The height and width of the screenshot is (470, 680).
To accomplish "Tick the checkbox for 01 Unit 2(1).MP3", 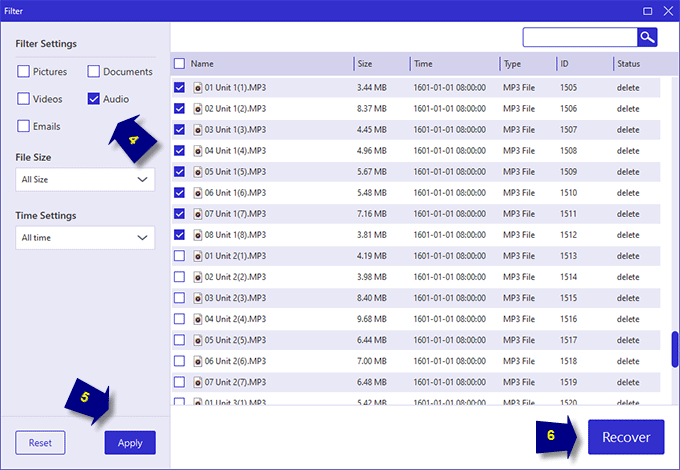I will (x=180, y=256).
